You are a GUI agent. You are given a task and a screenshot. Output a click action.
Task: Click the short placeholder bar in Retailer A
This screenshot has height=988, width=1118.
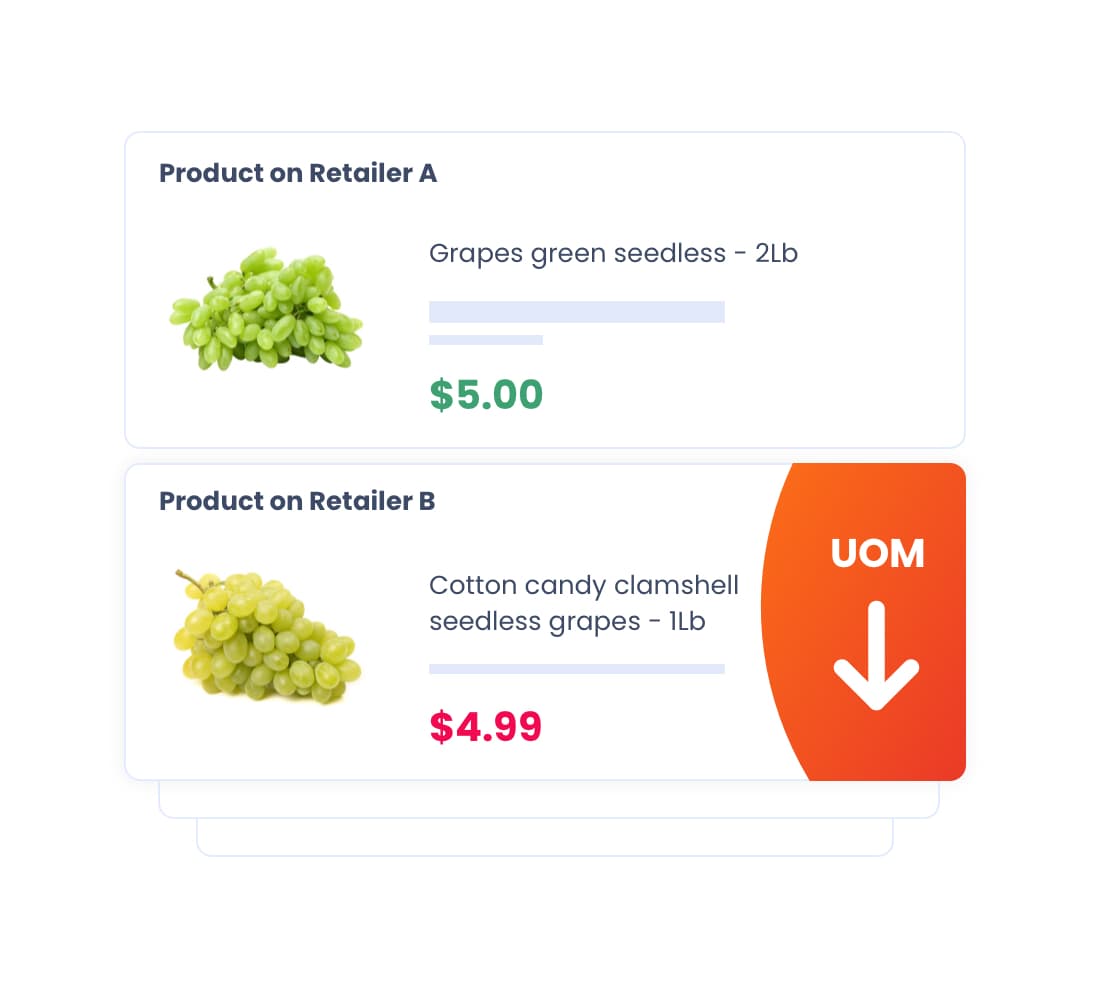click(x=485, y=340)
